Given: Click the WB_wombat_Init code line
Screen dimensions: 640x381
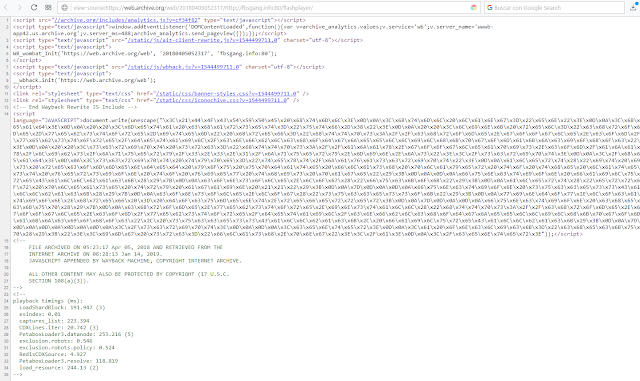Looking at the screenshot, I should 145,53.
